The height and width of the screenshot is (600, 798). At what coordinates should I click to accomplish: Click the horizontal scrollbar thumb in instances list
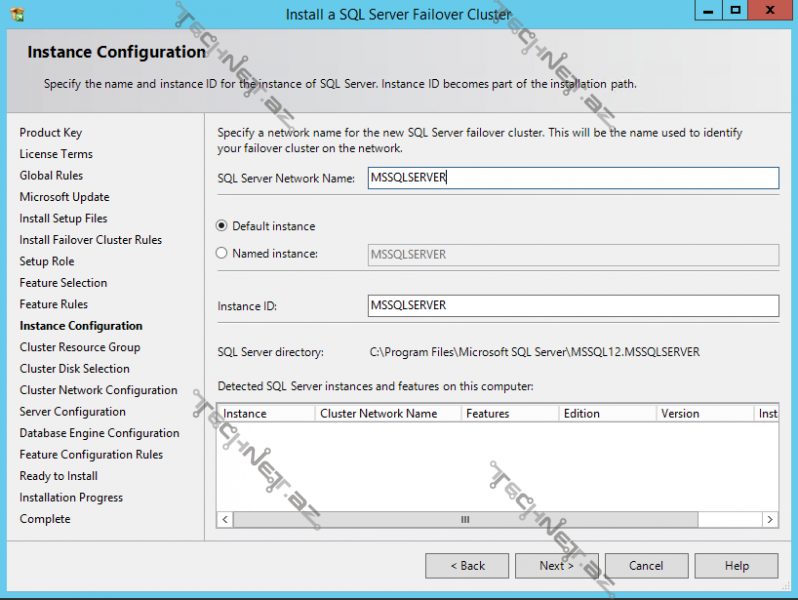465,520
